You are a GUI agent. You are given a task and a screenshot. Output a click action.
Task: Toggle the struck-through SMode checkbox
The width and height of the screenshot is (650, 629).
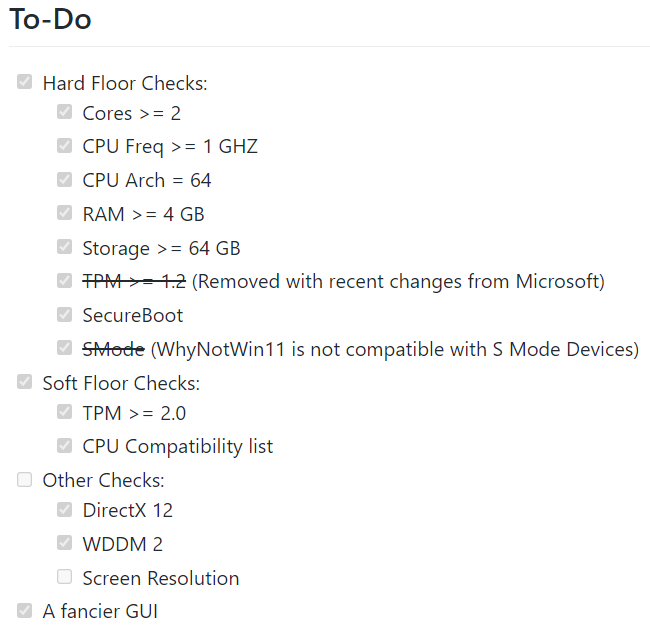[x=65, y=348]
